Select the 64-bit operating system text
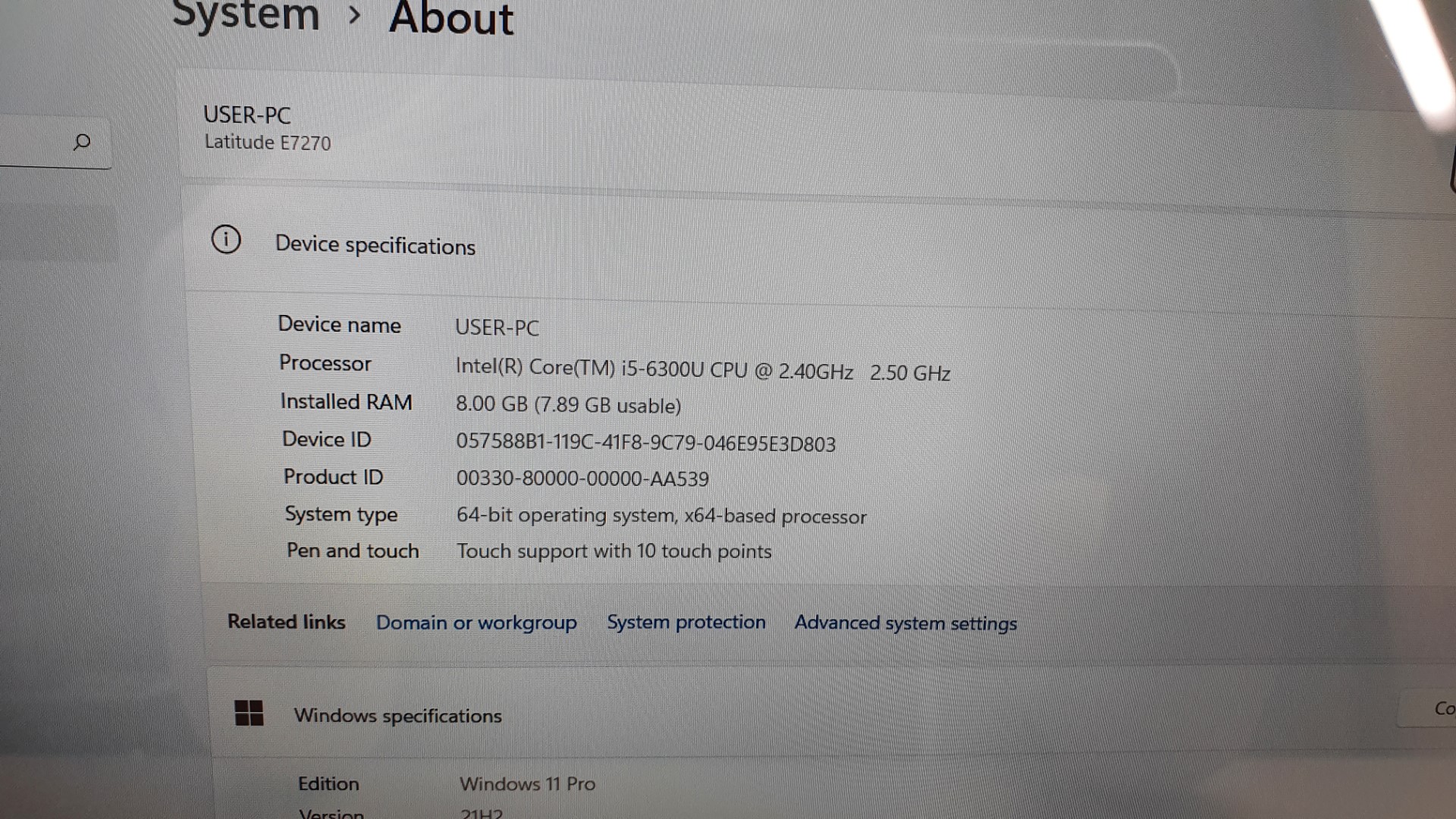The image size is (1456, 819). pos(661,516)
